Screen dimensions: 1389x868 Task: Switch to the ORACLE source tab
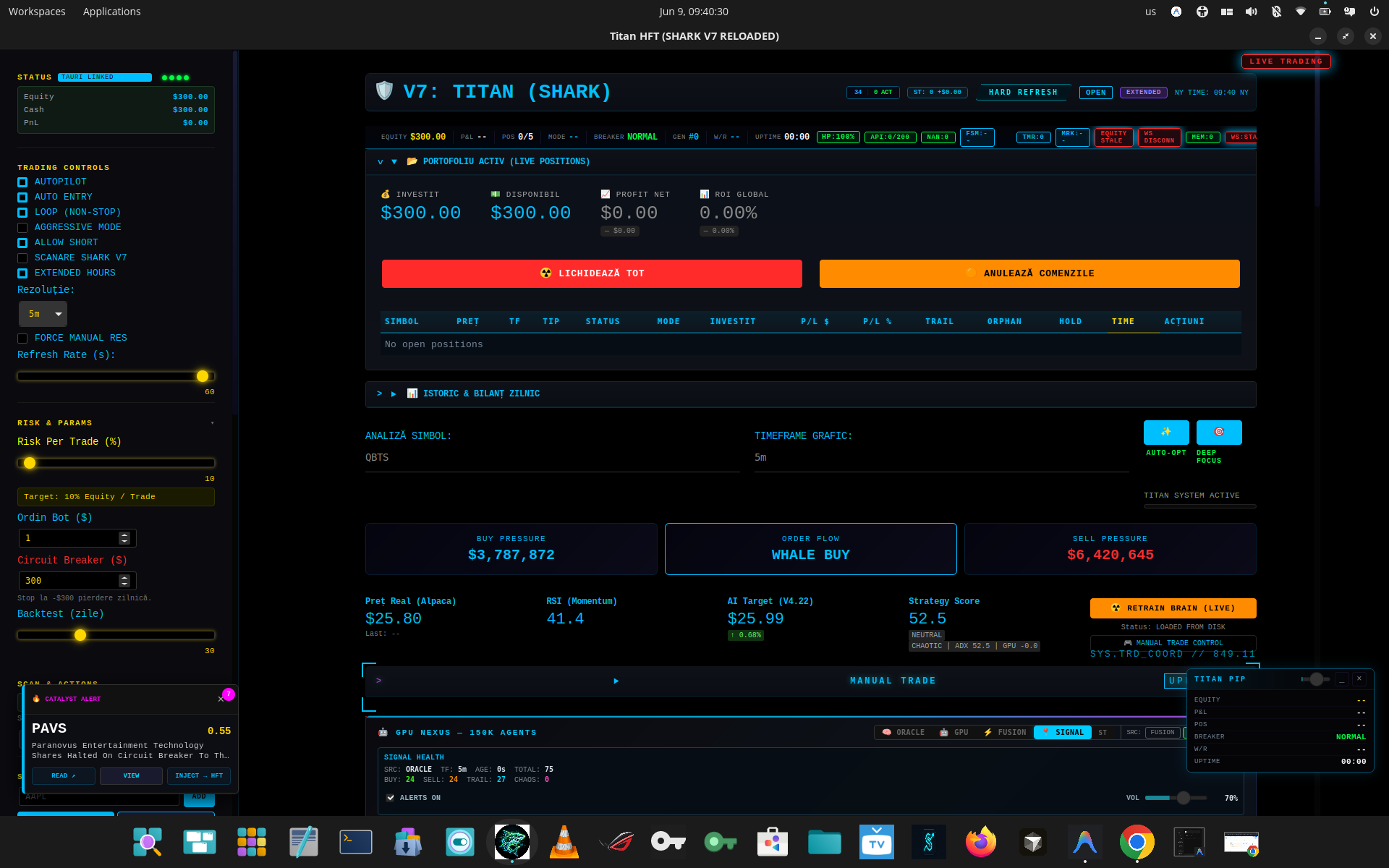(903, 733)
